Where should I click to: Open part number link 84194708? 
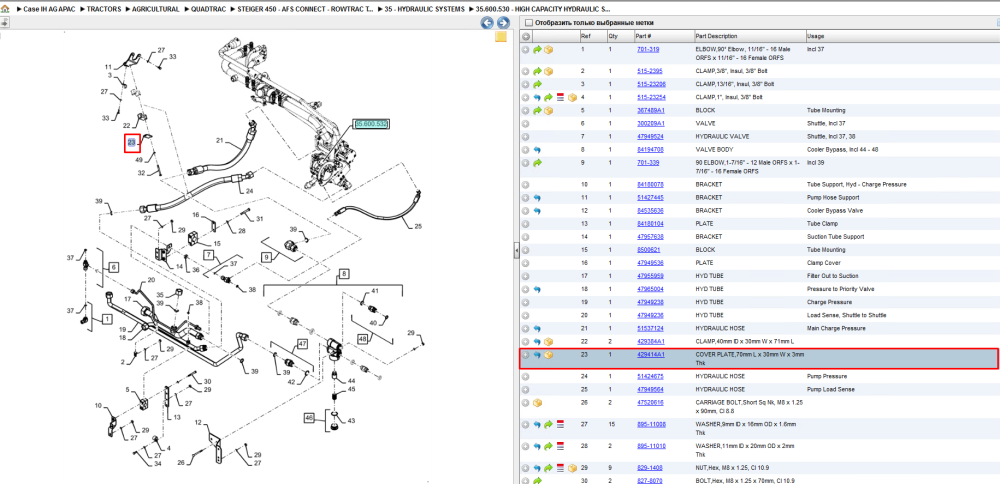(651, 150)
